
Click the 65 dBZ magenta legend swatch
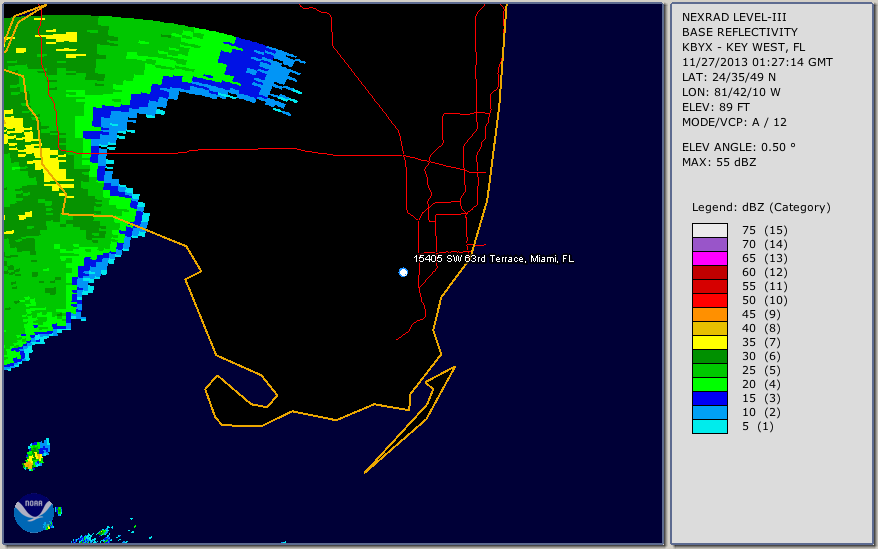pyautogui.click(x=709, y=258)
